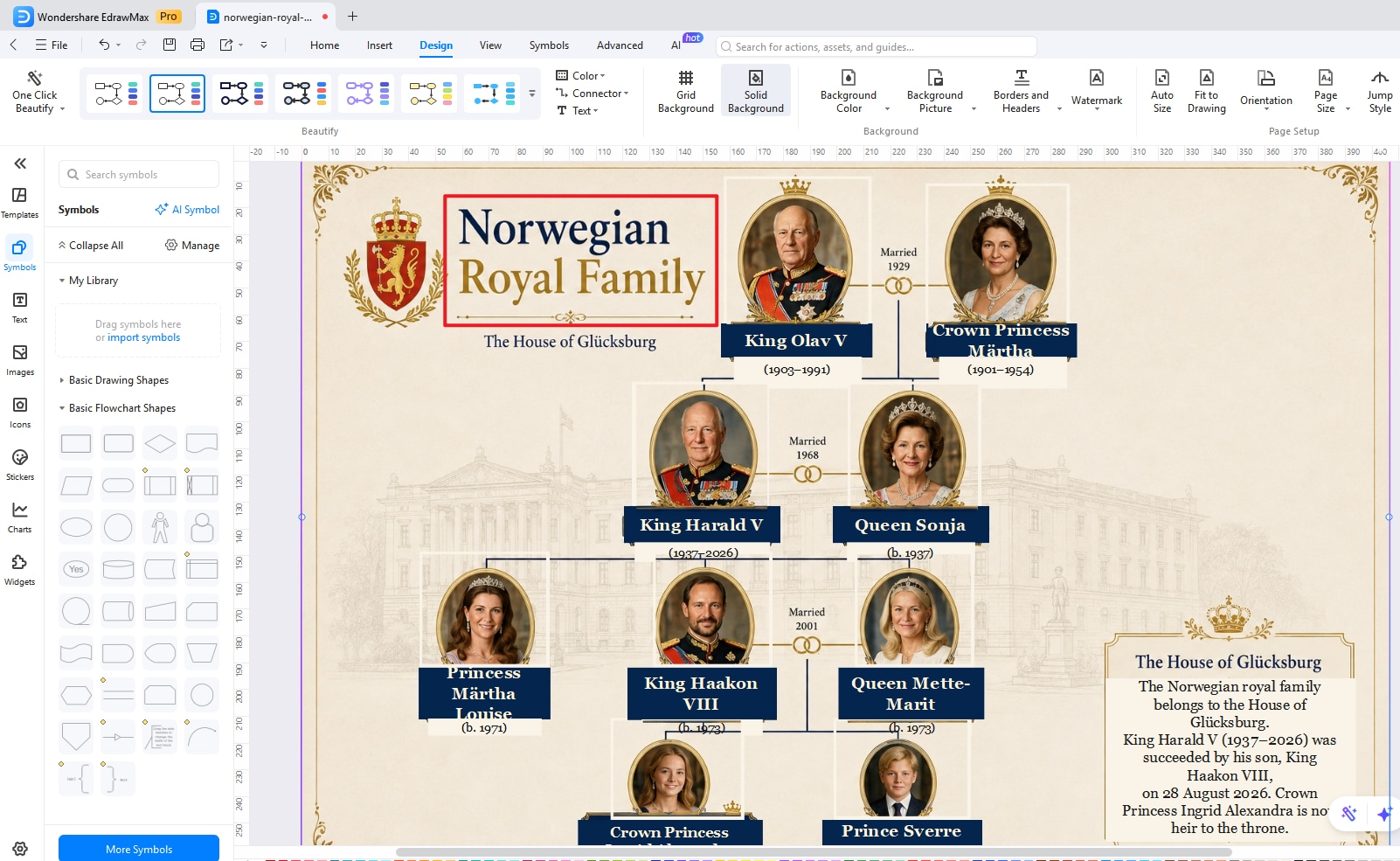
Task: Select Grid Background option
Action: [685, 92]
